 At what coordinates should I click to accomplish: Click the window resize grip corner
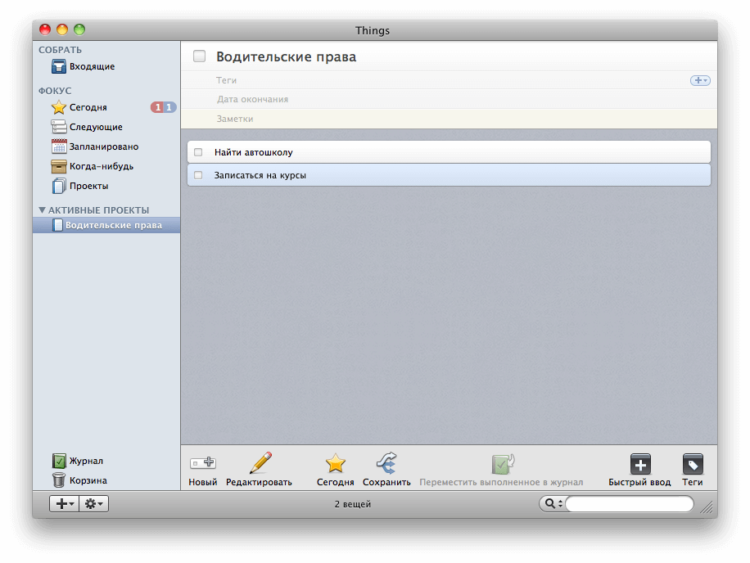coord(707,507)
